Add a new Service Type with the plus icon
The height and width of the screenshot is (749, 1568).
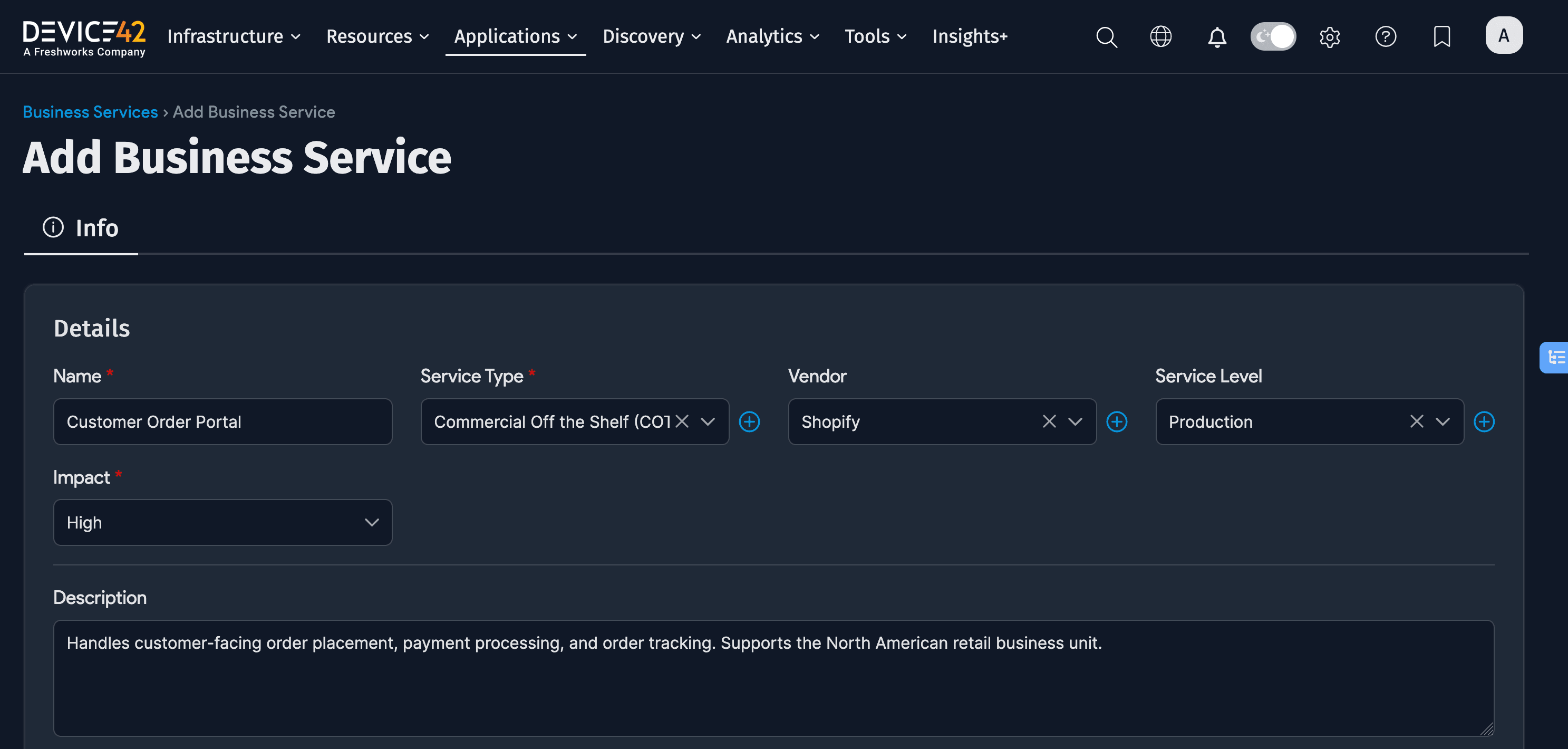pos(749,421)
